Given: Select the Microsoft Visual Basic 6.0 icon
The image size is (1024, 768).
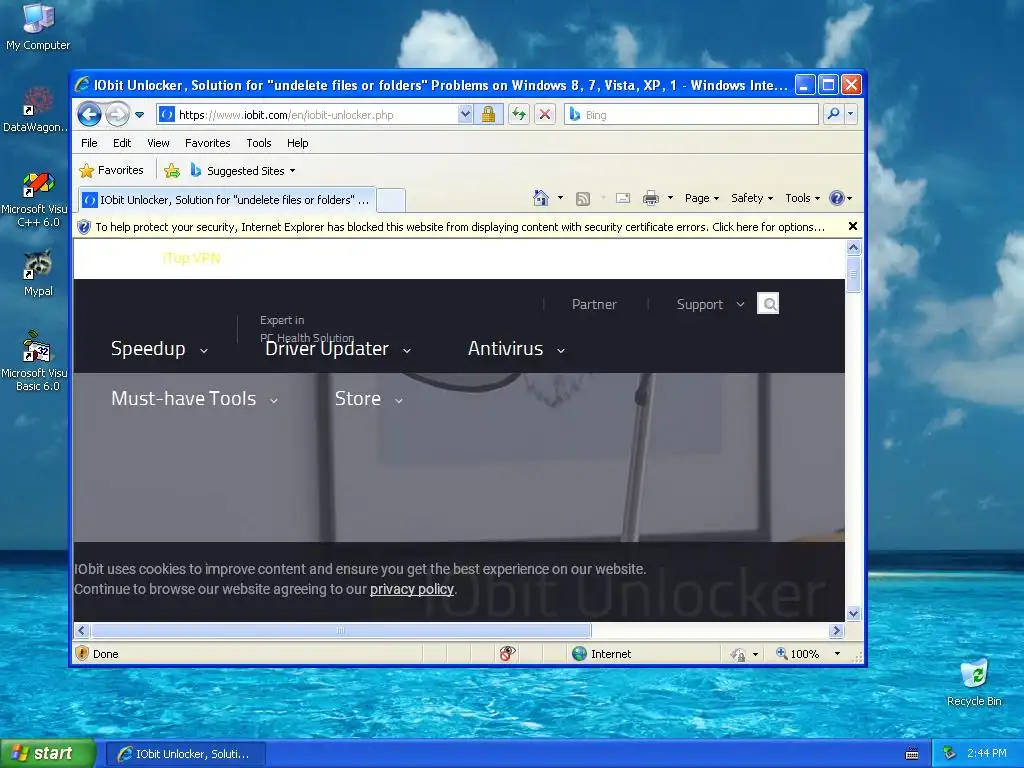Looking at the screenshot, I should tap(35, 360).
